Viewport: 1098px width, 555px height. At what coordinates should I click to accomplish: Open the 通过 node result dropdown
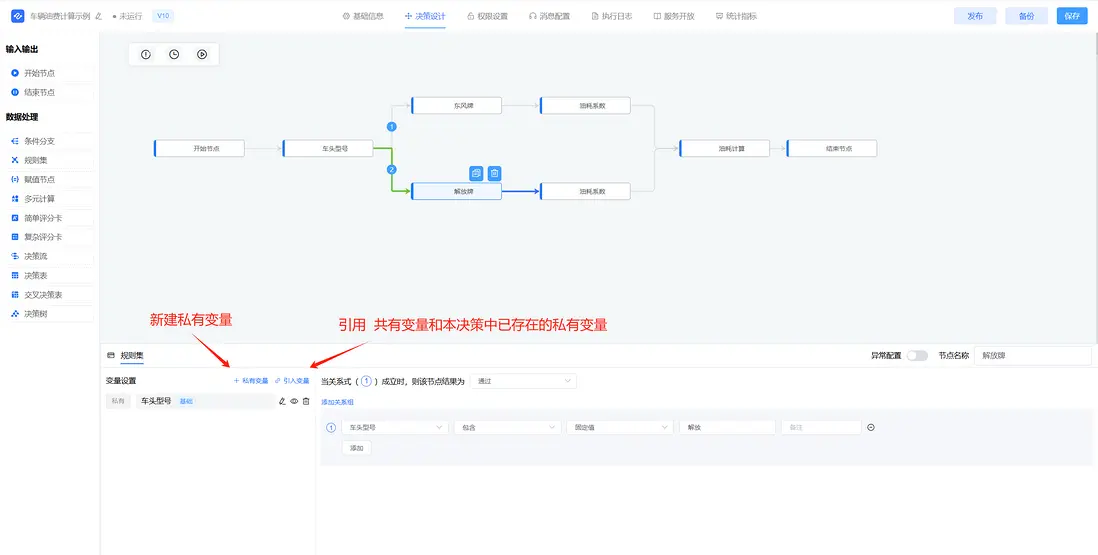pos(523,381)
